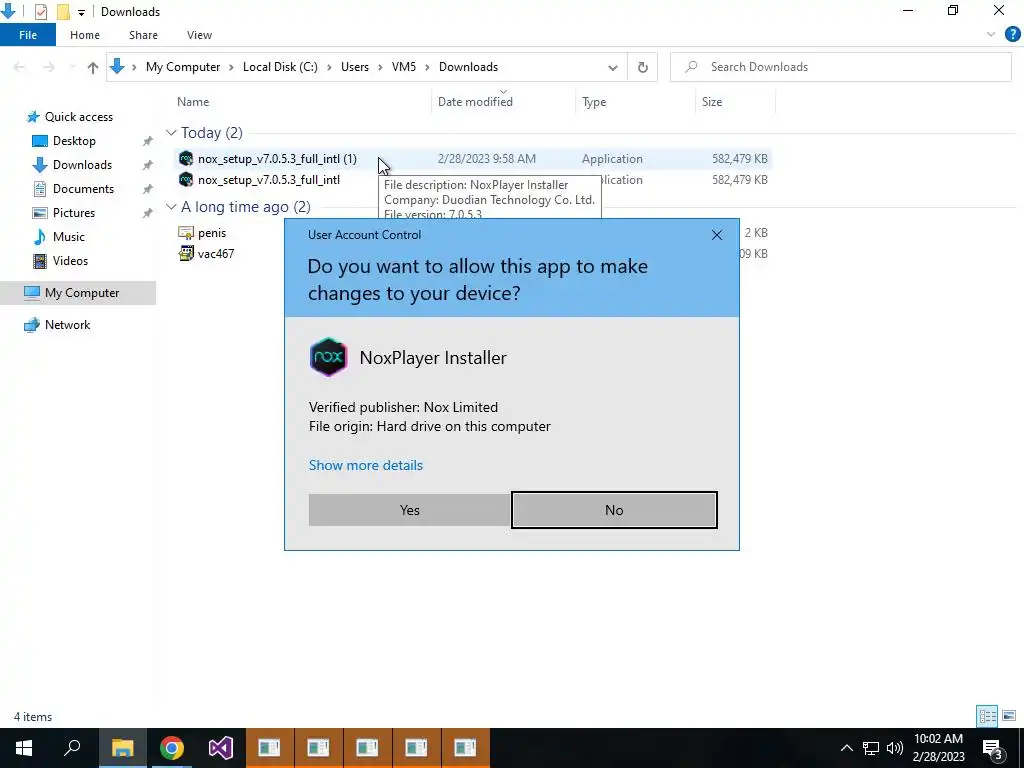Select the vac467 file

[216, 254]
